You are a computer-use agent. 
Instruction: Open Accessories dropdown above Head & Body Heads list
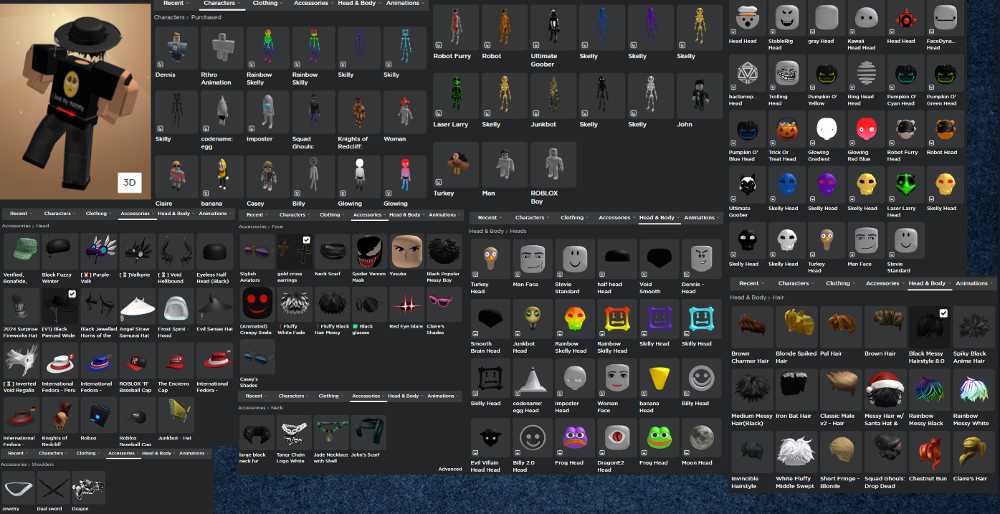[x=616, y=217]
